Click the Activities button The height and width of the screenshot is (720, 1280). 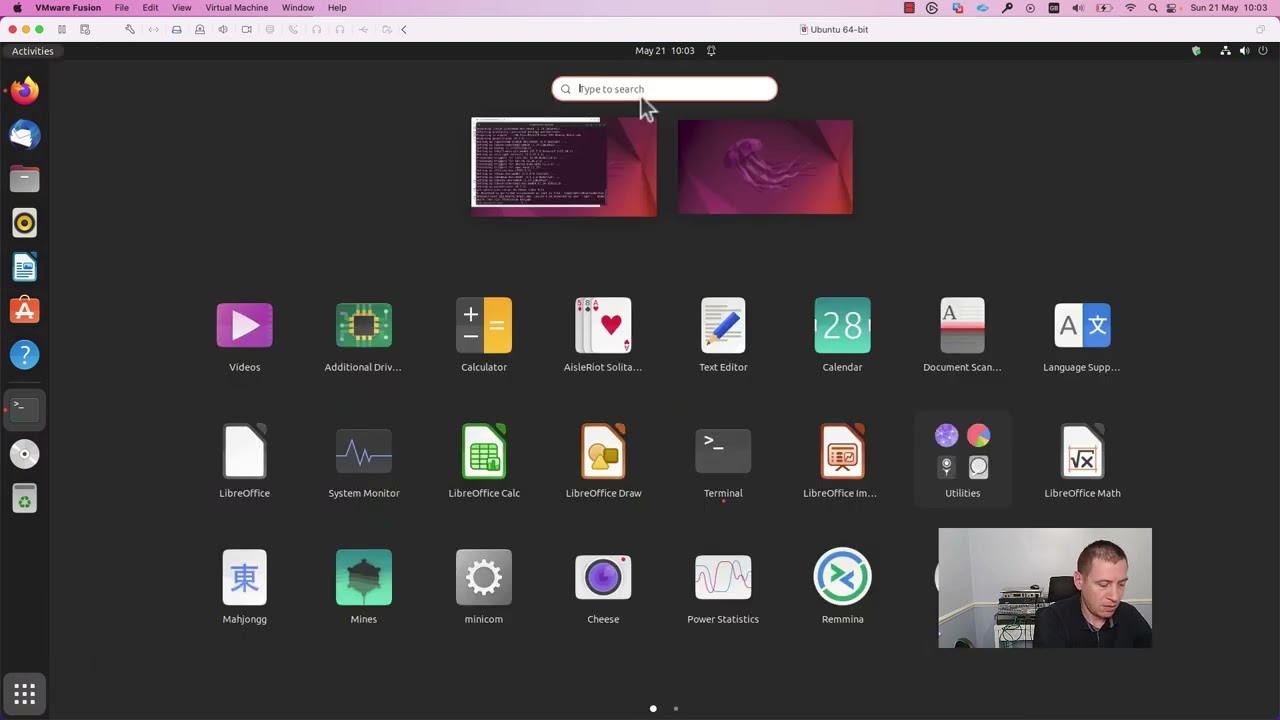[x=33, y=51]
